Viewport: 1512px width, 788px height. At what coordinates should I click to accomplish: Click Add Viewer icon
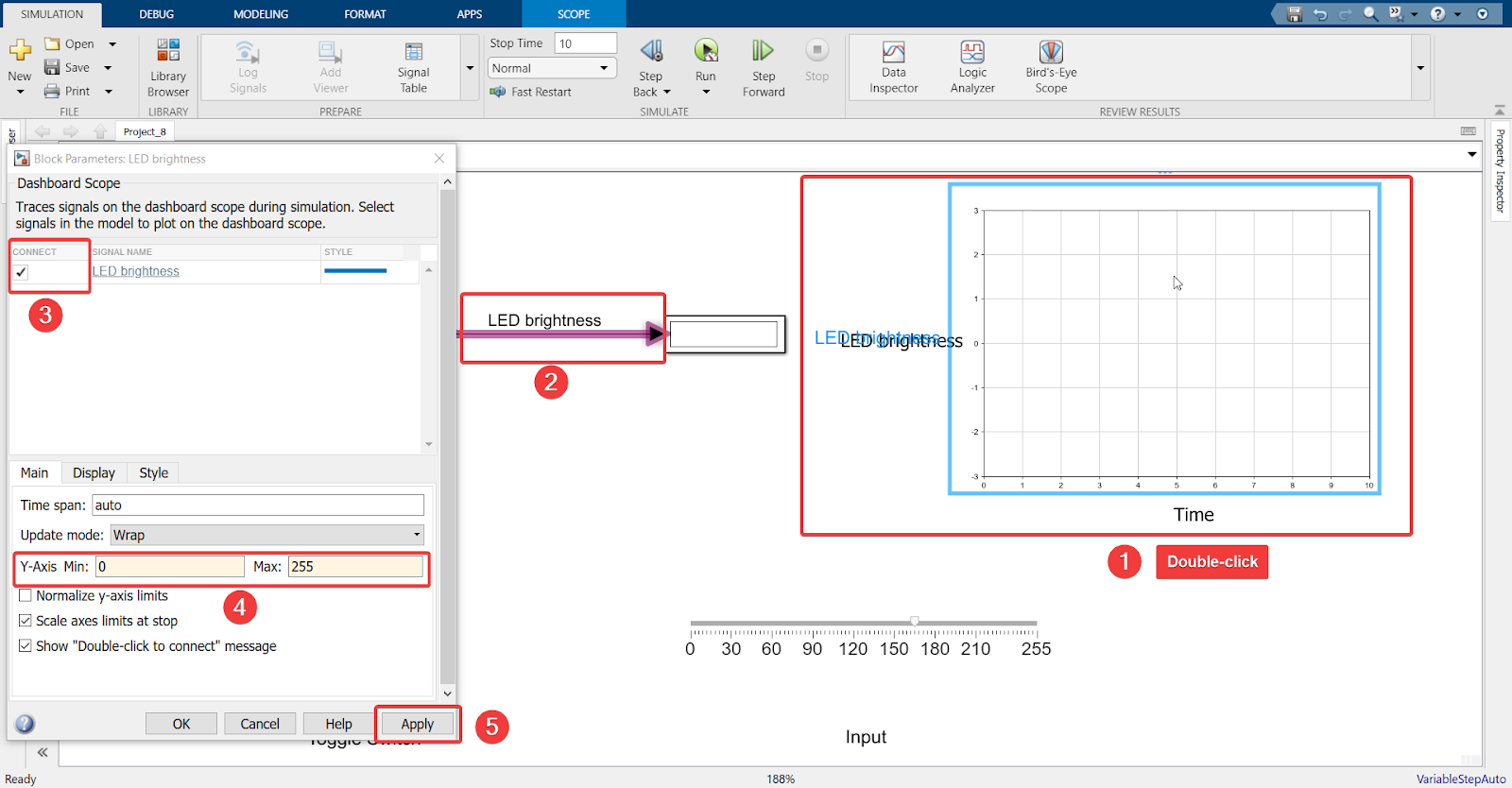(x=330, y=51)
